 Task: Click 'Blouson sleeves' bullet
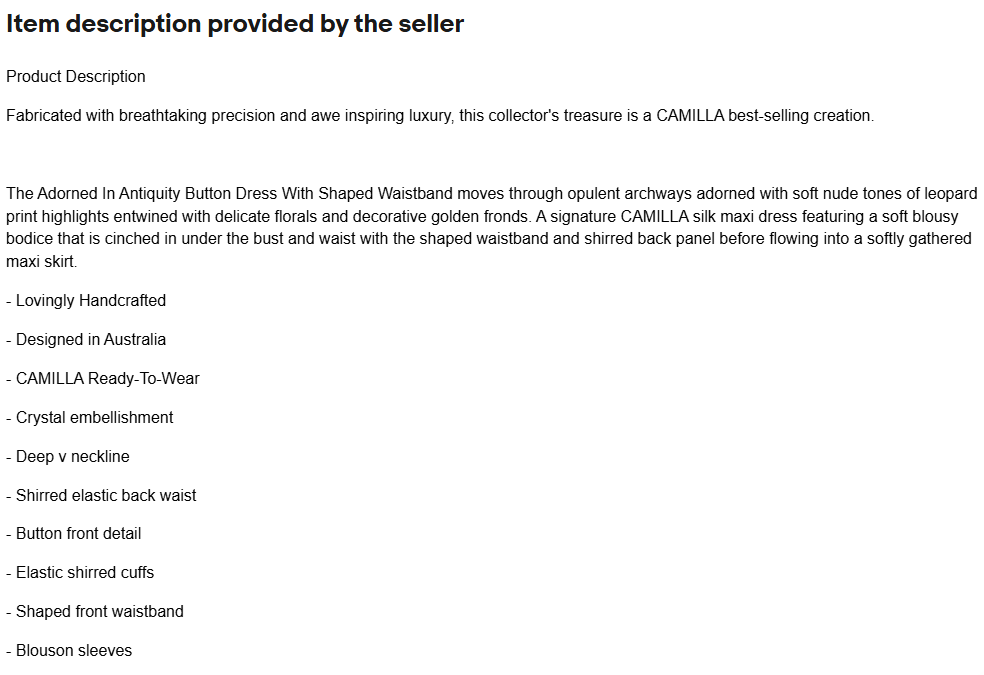pyautogui.click(x=69, y=651)
